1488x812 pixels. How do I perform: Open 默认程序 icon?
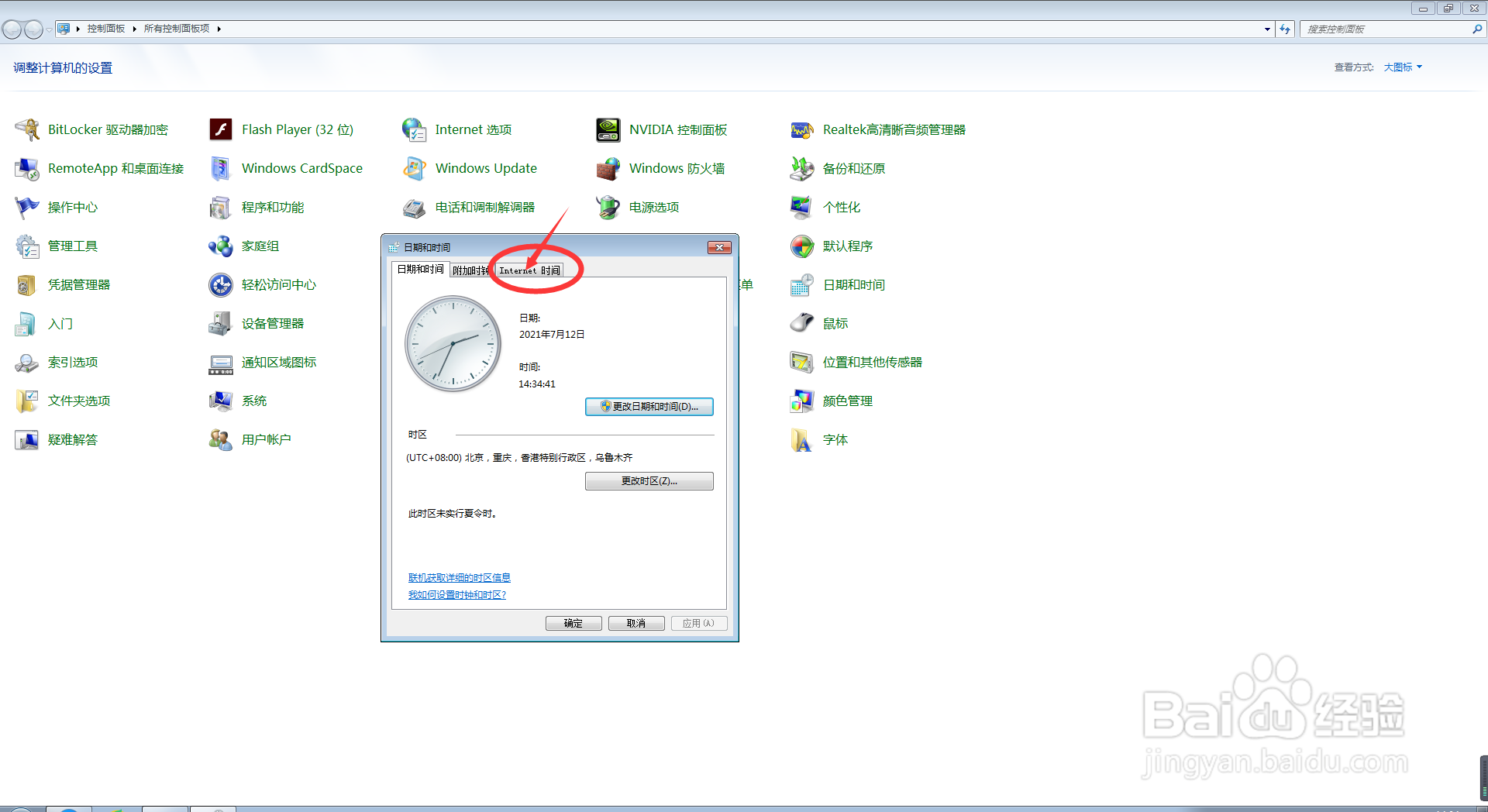(802, 246)
